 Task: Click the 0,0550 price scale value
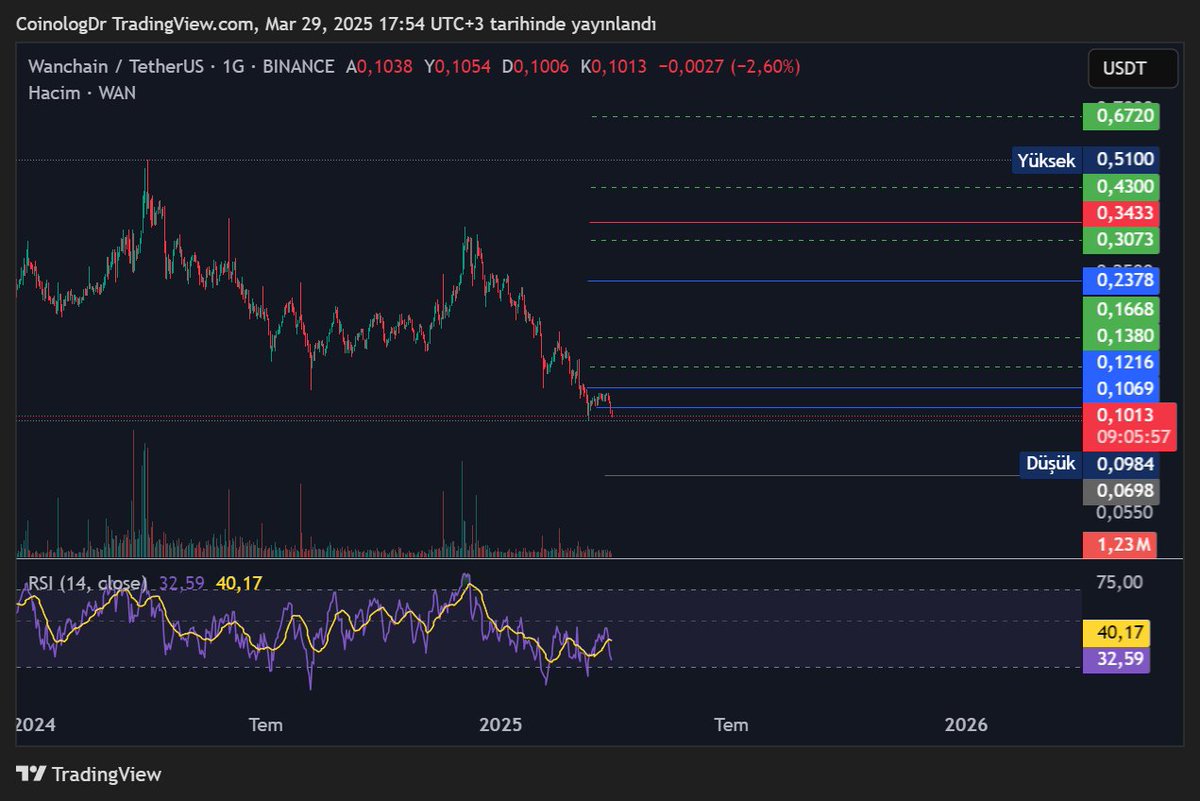tap(1126, 512)
